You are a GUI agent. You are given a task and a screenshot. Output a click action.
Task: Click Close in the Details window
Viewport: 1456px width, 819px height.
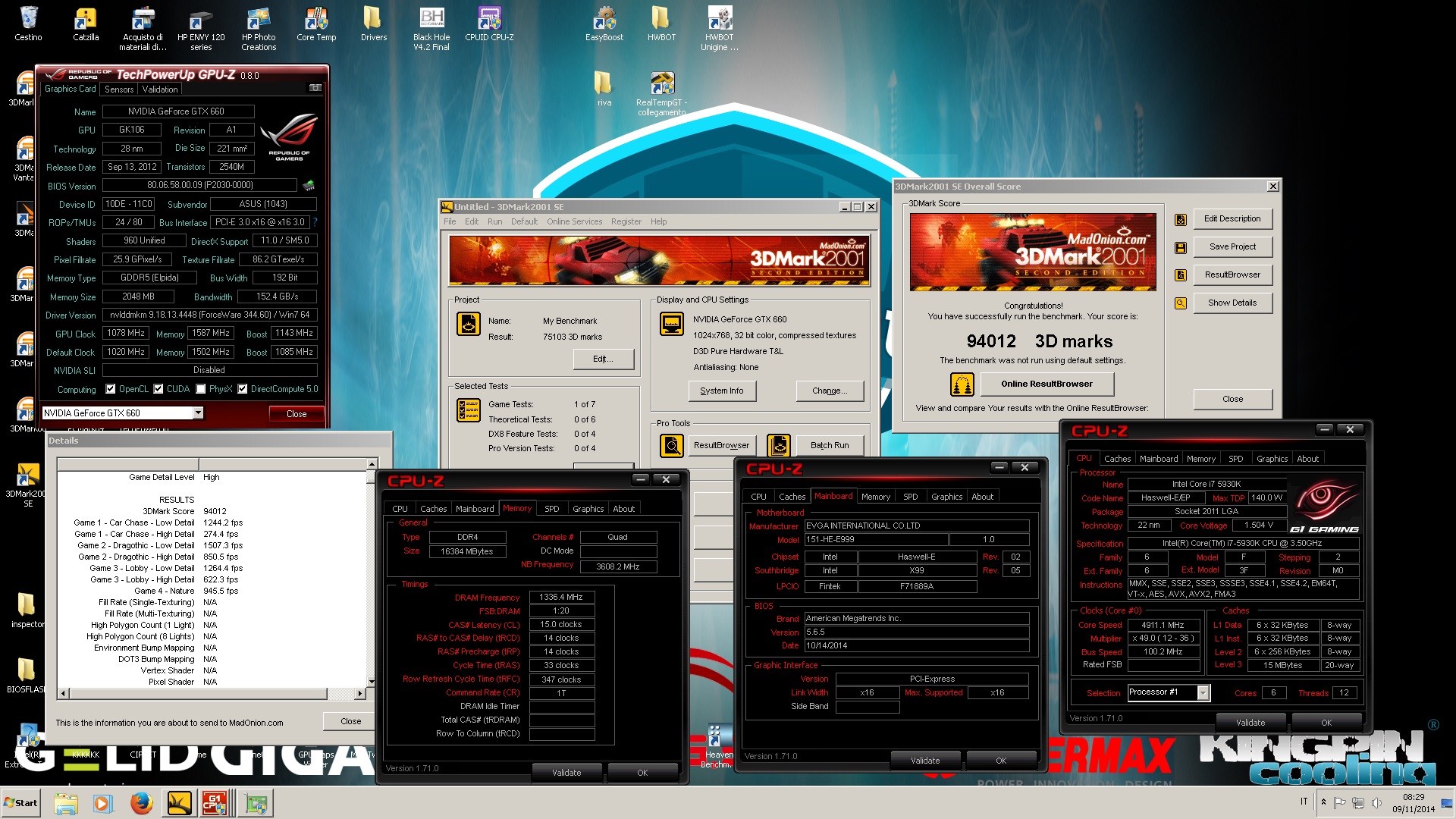(x=350, y=721)
